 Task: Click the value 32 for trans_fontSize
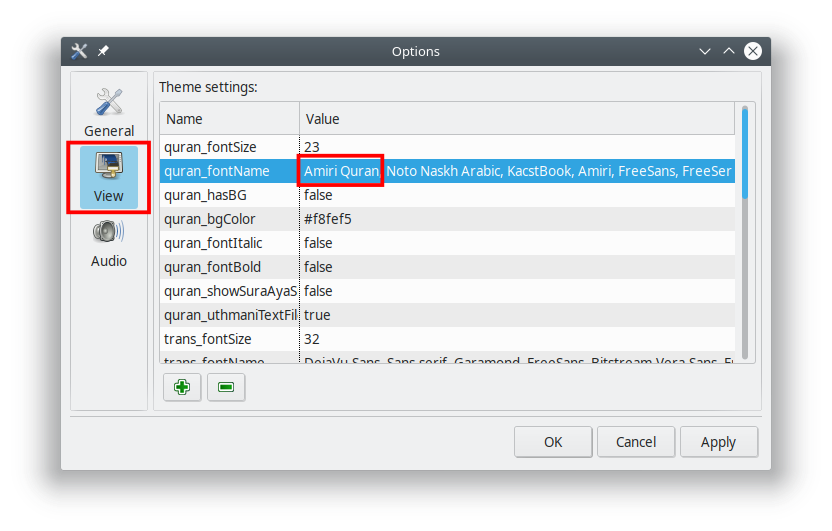tap(312, 339)
